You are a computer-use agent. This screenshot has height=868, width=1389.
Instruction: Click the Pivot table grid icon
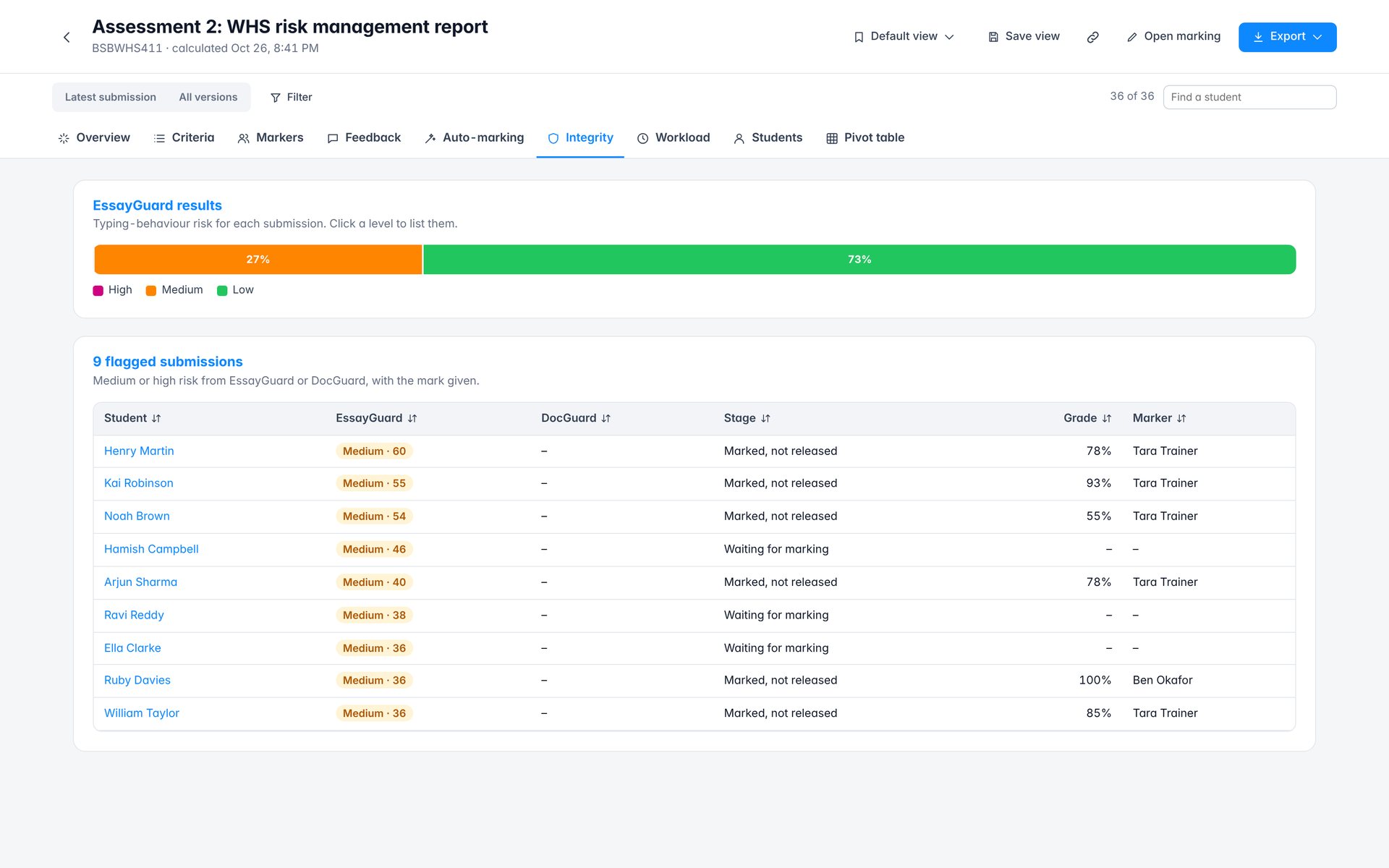pos(832,138)
